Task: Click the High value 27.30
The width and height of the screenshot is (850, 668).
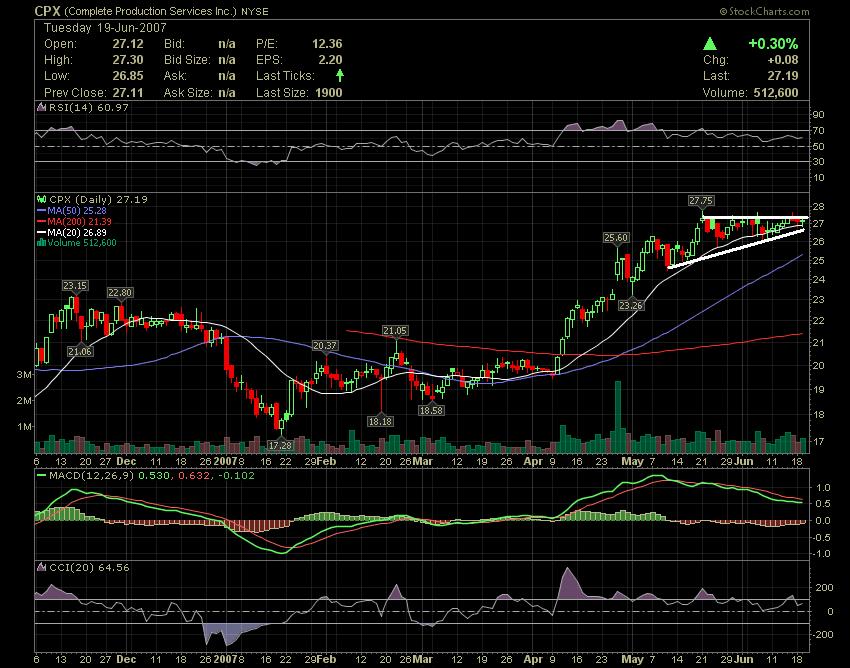Action: [128, 60]
